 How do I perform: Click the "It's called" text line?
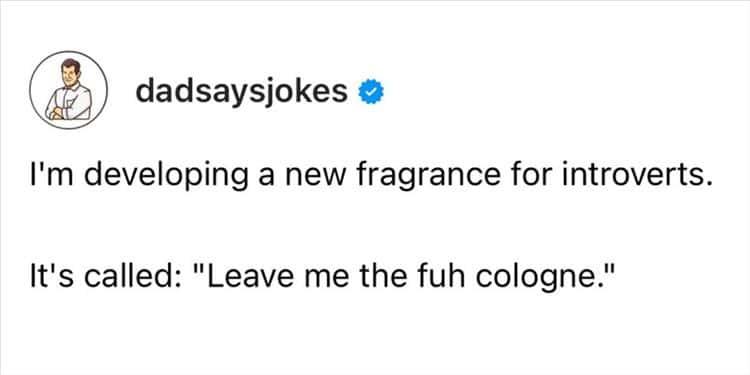point(316,279)
